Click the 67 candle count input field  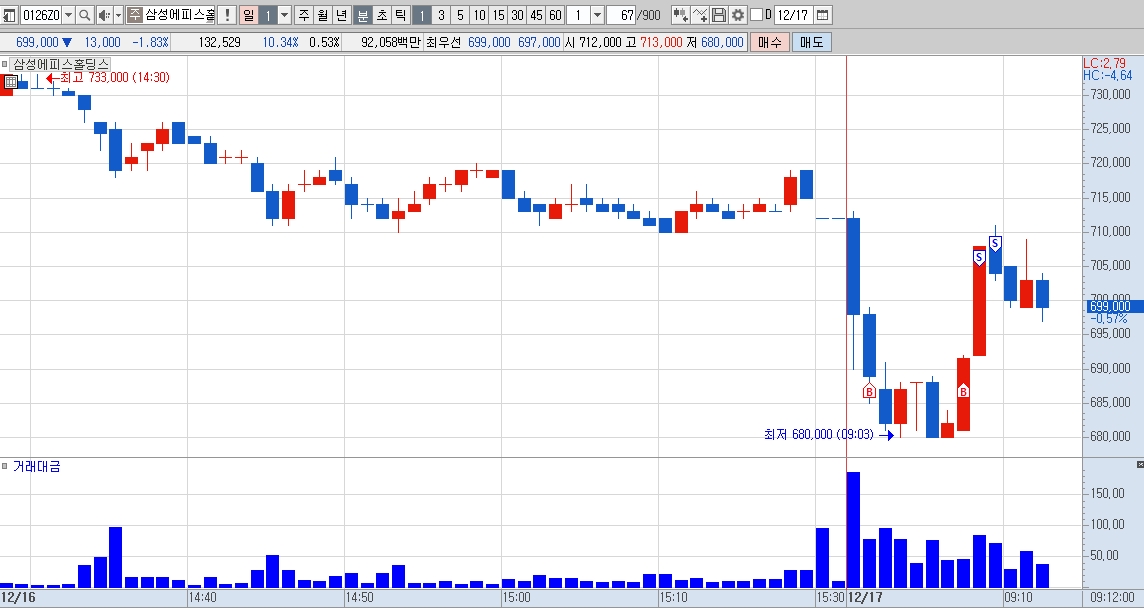(x=621, y=15)
